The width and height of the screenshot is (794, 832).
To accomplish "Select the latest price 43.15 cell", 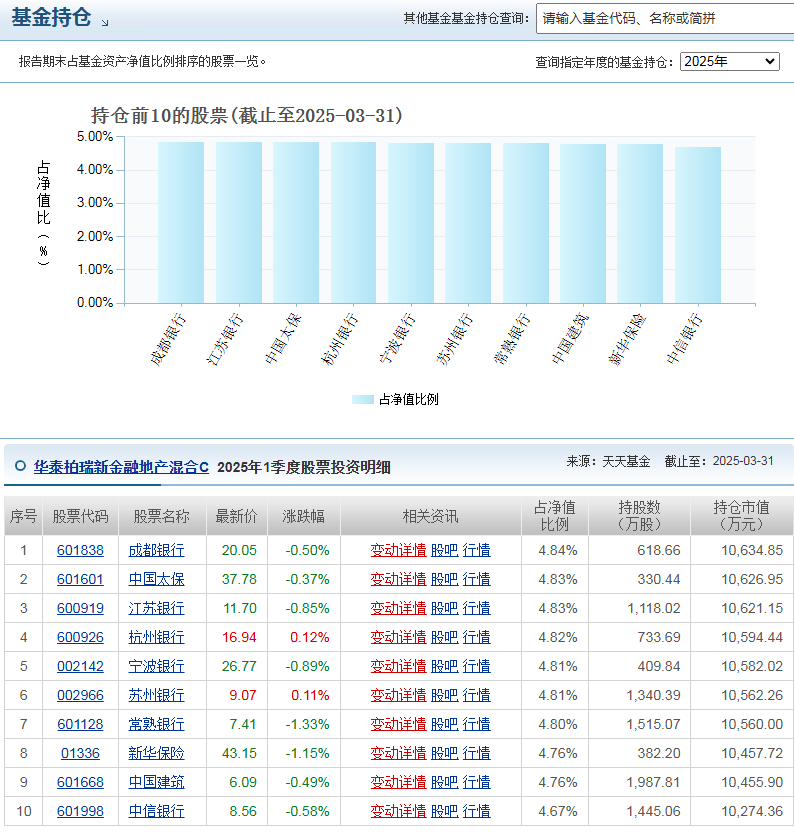I will click(239, 753).
